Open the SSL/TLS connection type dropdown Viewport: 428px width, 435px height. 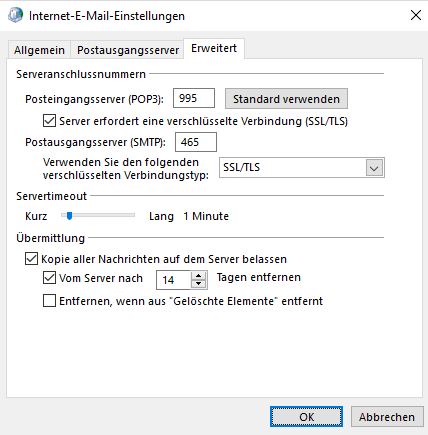pos(302,167)
